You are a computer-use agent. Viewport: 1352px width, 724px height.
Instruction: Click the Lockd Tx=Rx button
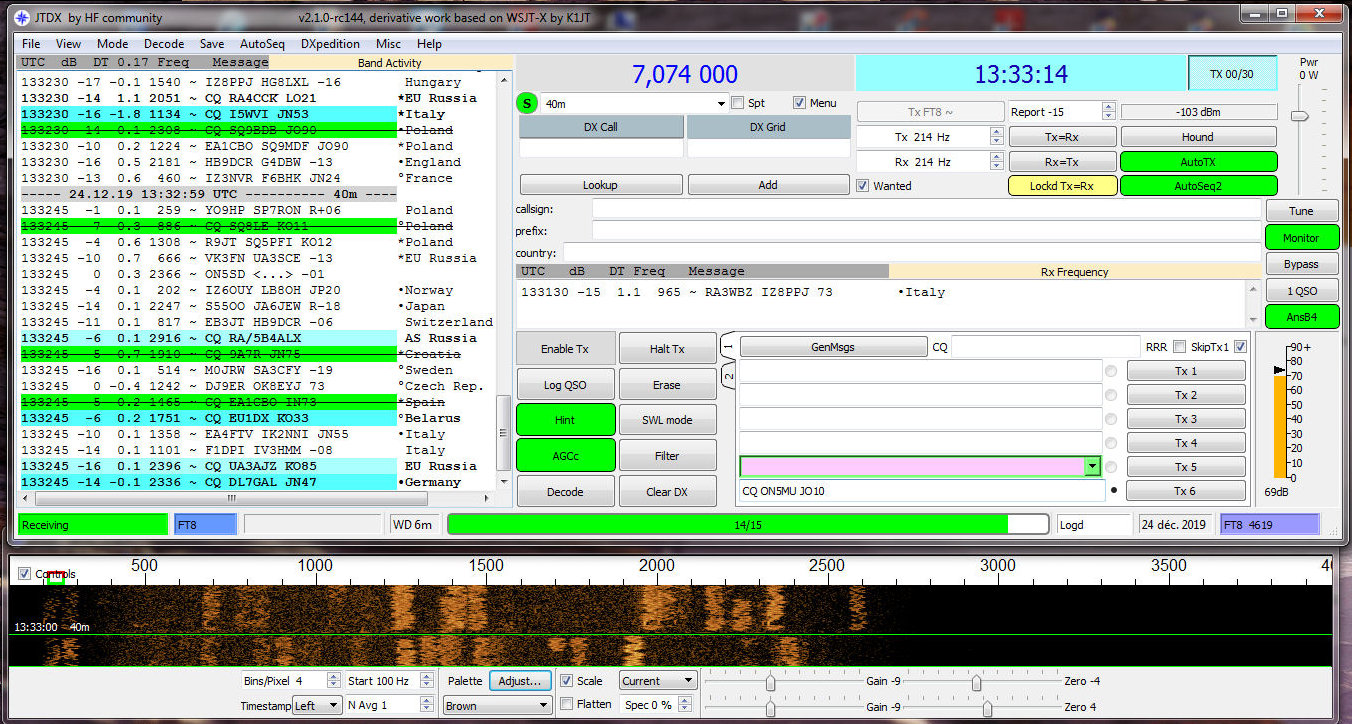[x=1062, y=186]
